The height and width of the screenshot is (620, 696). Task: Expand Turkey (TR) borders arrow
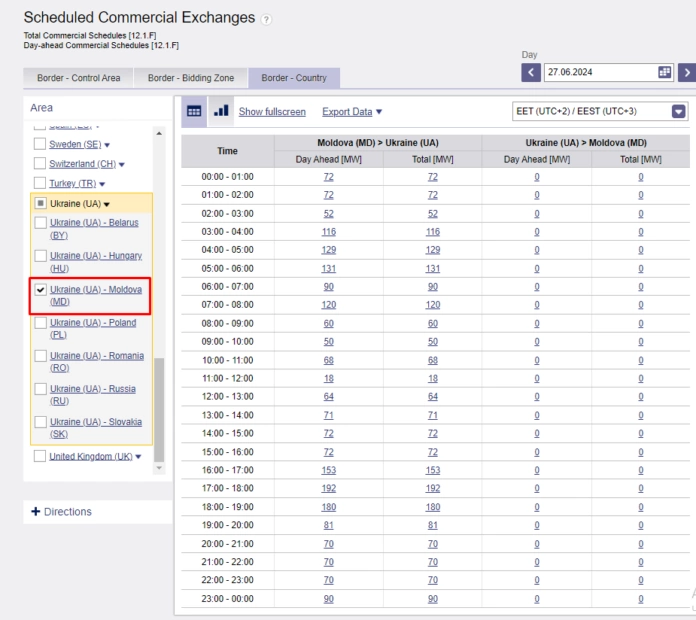[102, 184]
